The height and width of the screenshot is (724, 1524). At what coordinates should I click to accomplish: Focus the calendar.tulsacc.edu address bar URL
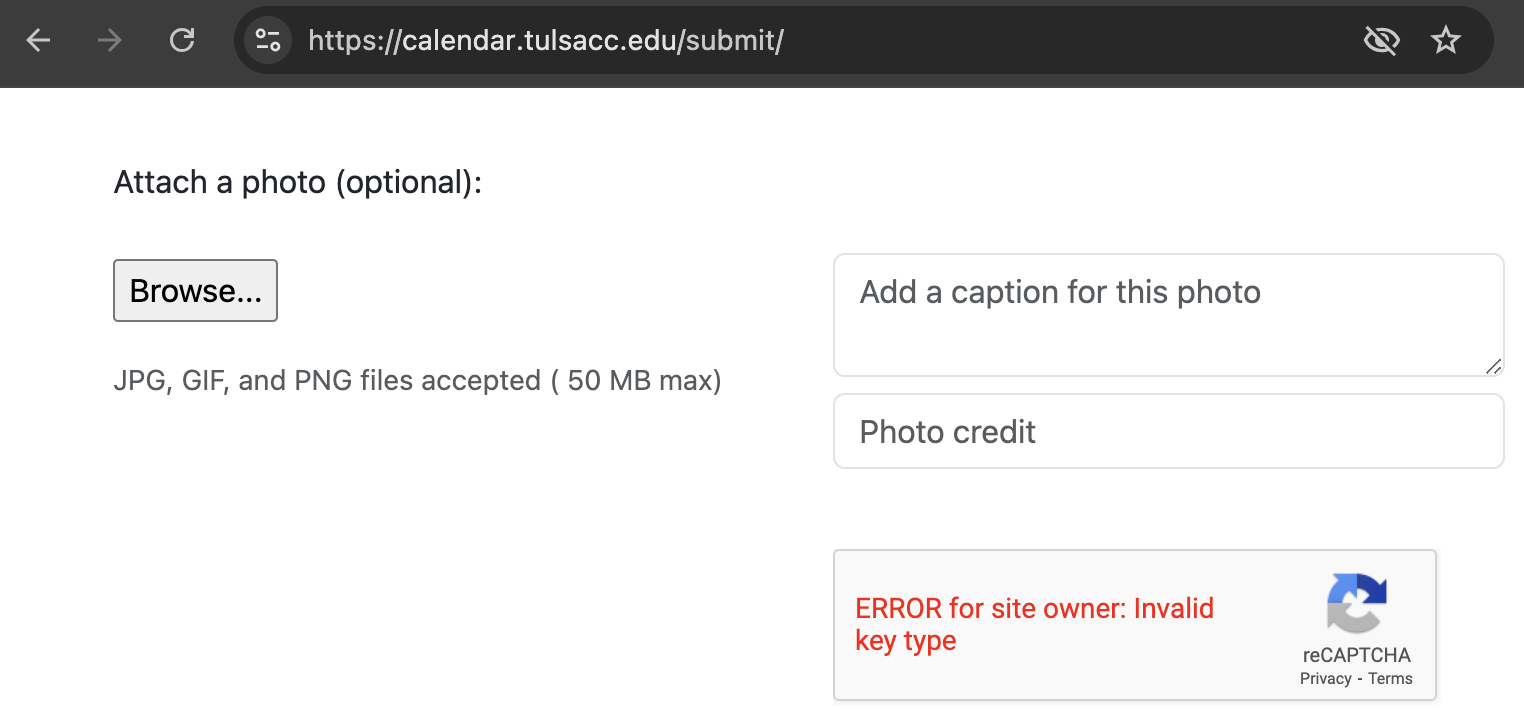(x=545, y=40)
